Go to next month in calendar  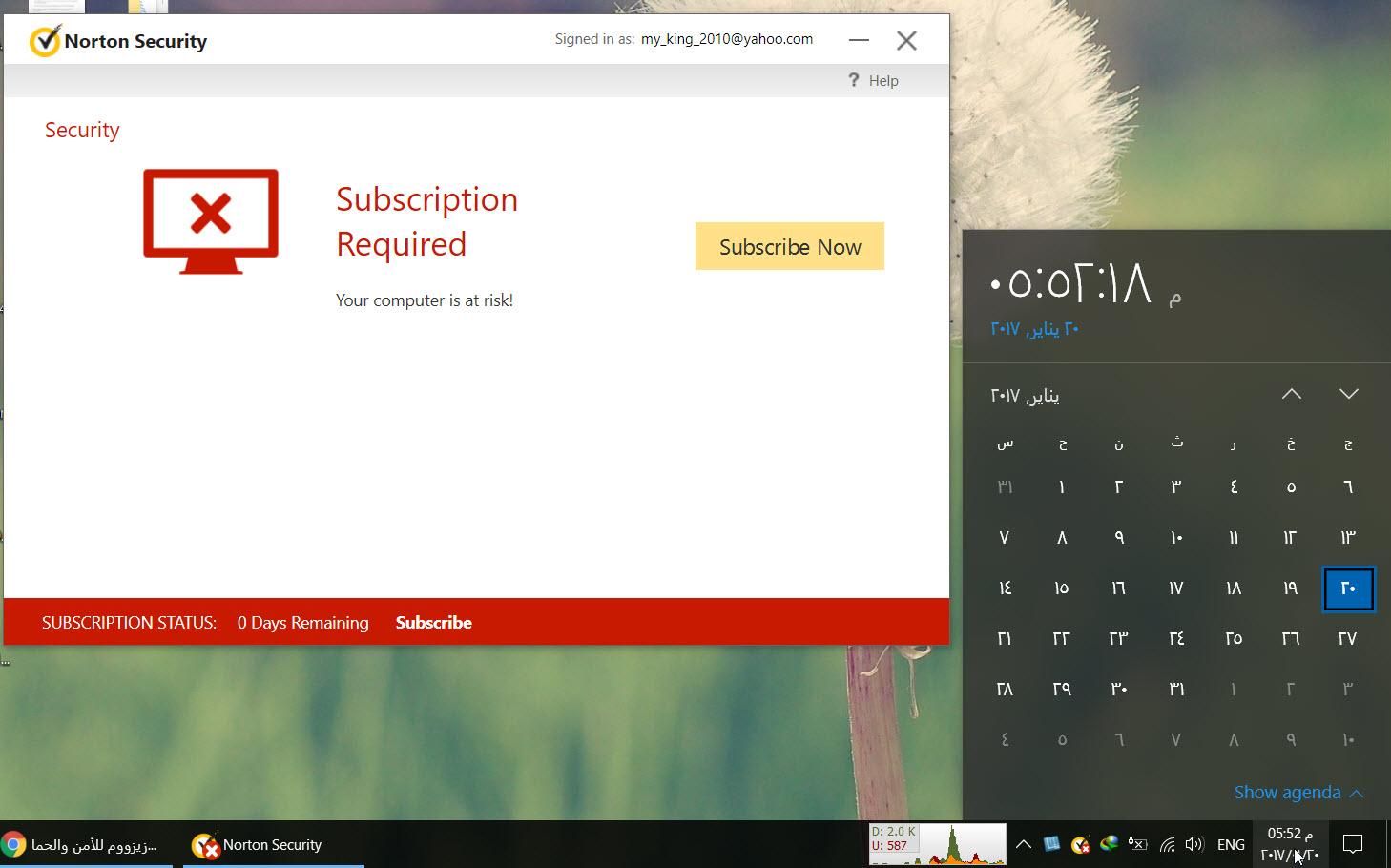pos(1348,394)
